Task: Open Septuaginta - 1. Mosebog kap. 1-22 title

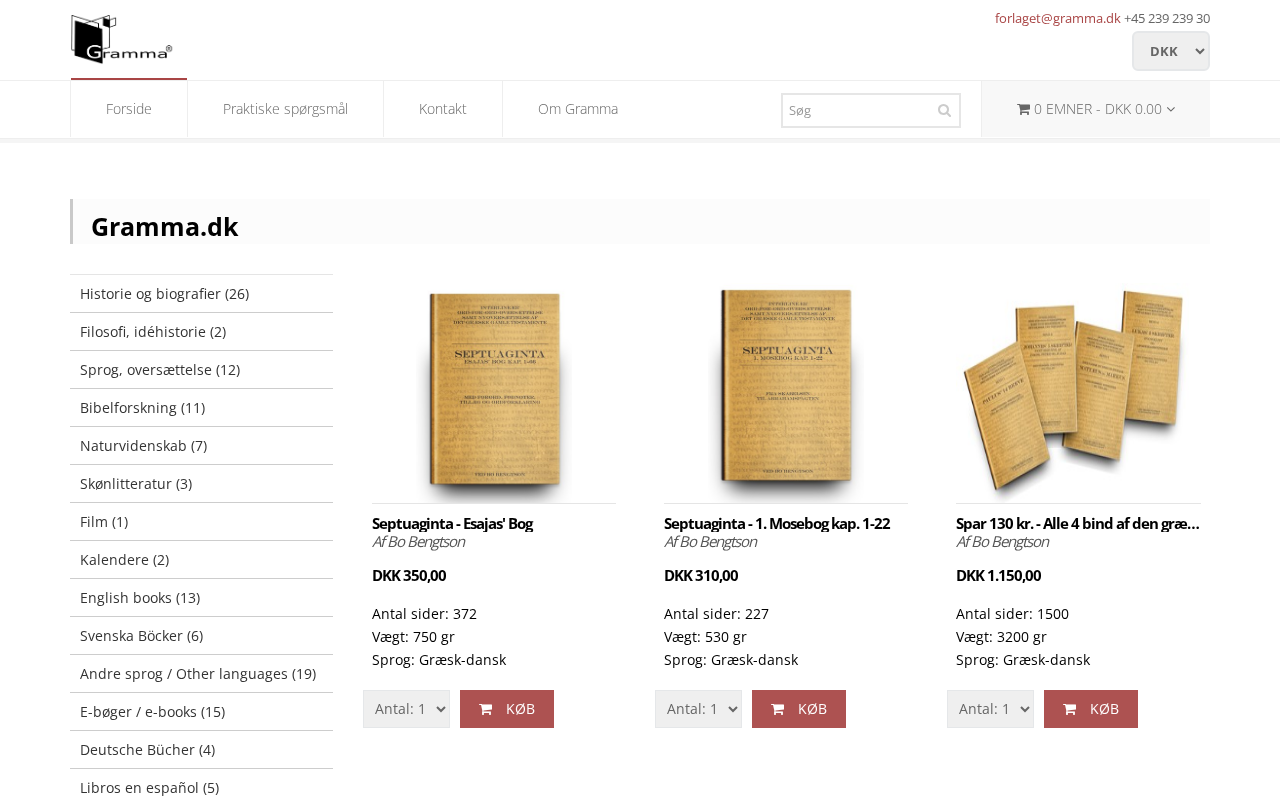Action: (777, 523)
